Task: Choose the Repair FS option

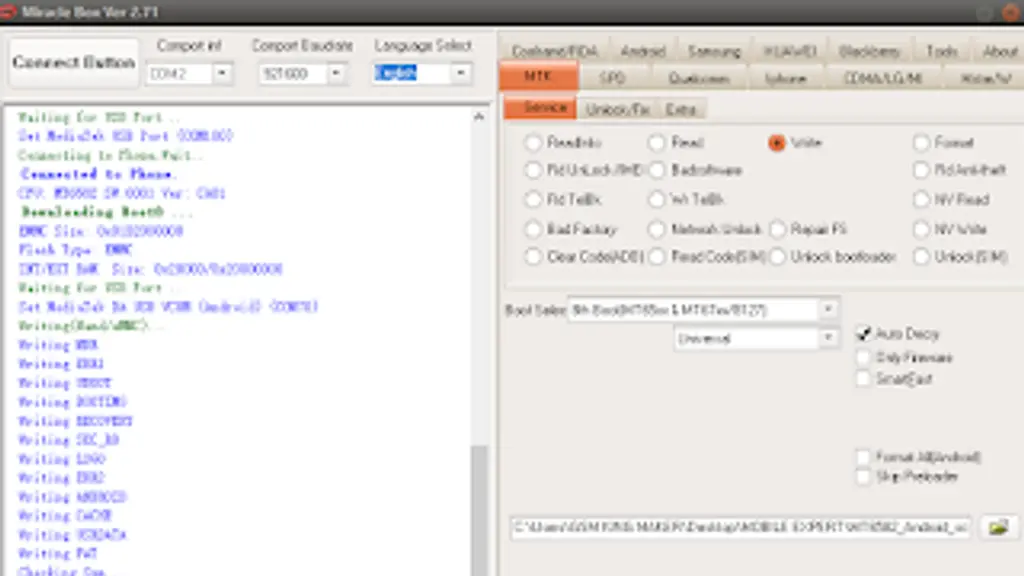Action: tap(777, 229)
